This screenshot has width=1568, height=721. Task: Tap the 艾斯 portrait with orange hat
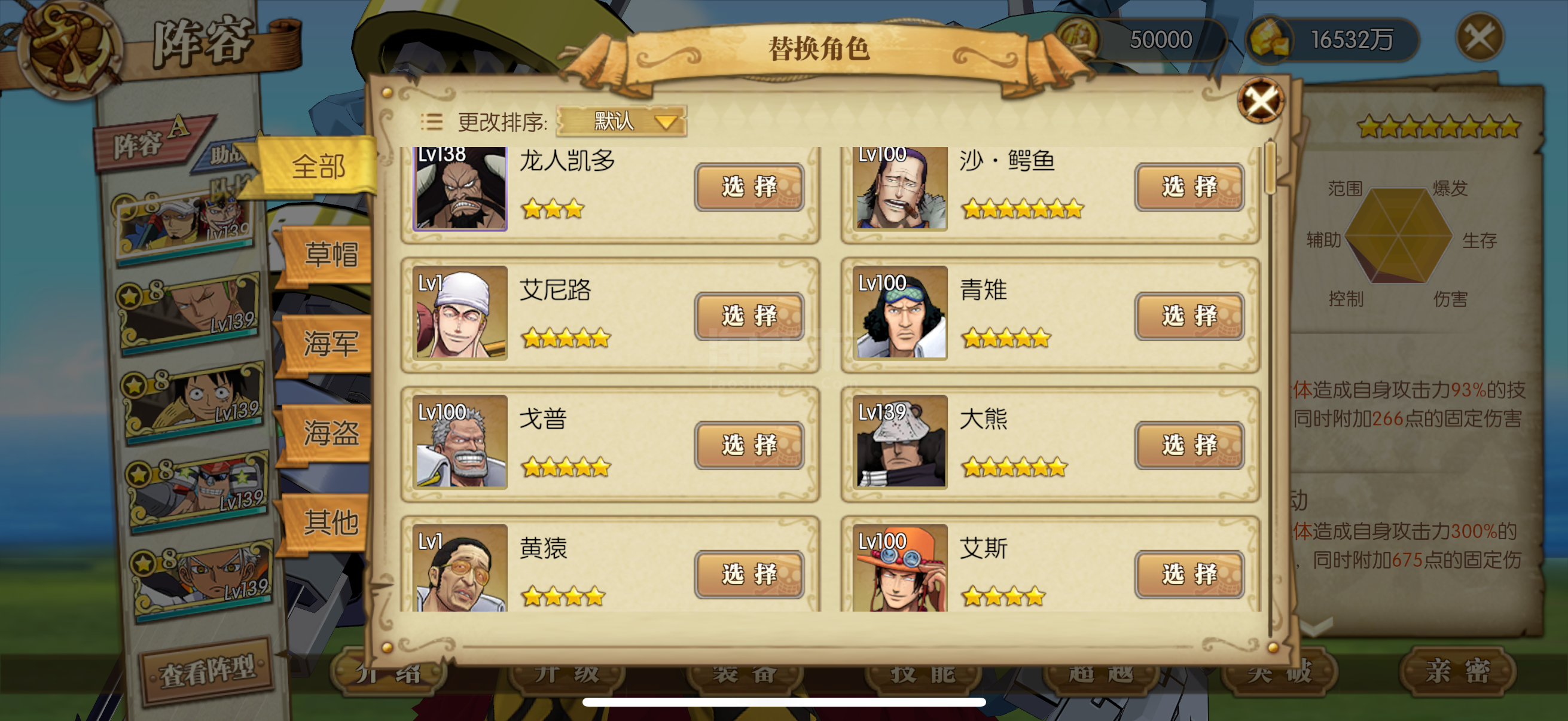tap(900, 568)
